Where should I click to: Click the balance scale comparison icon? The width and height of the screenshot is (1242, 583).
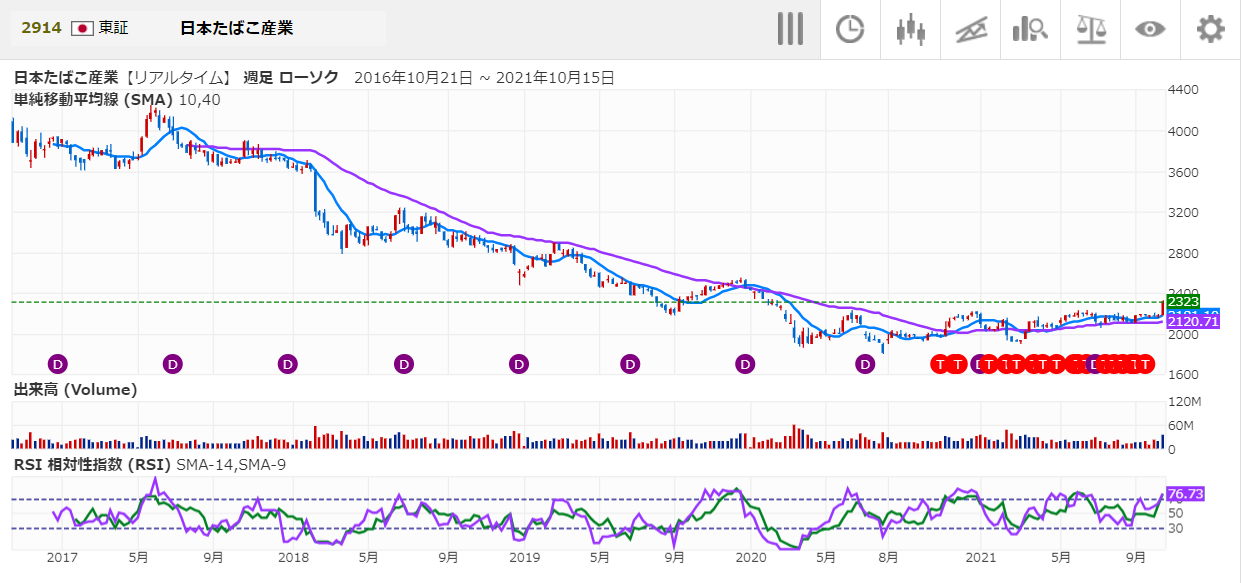(1090, 29)
